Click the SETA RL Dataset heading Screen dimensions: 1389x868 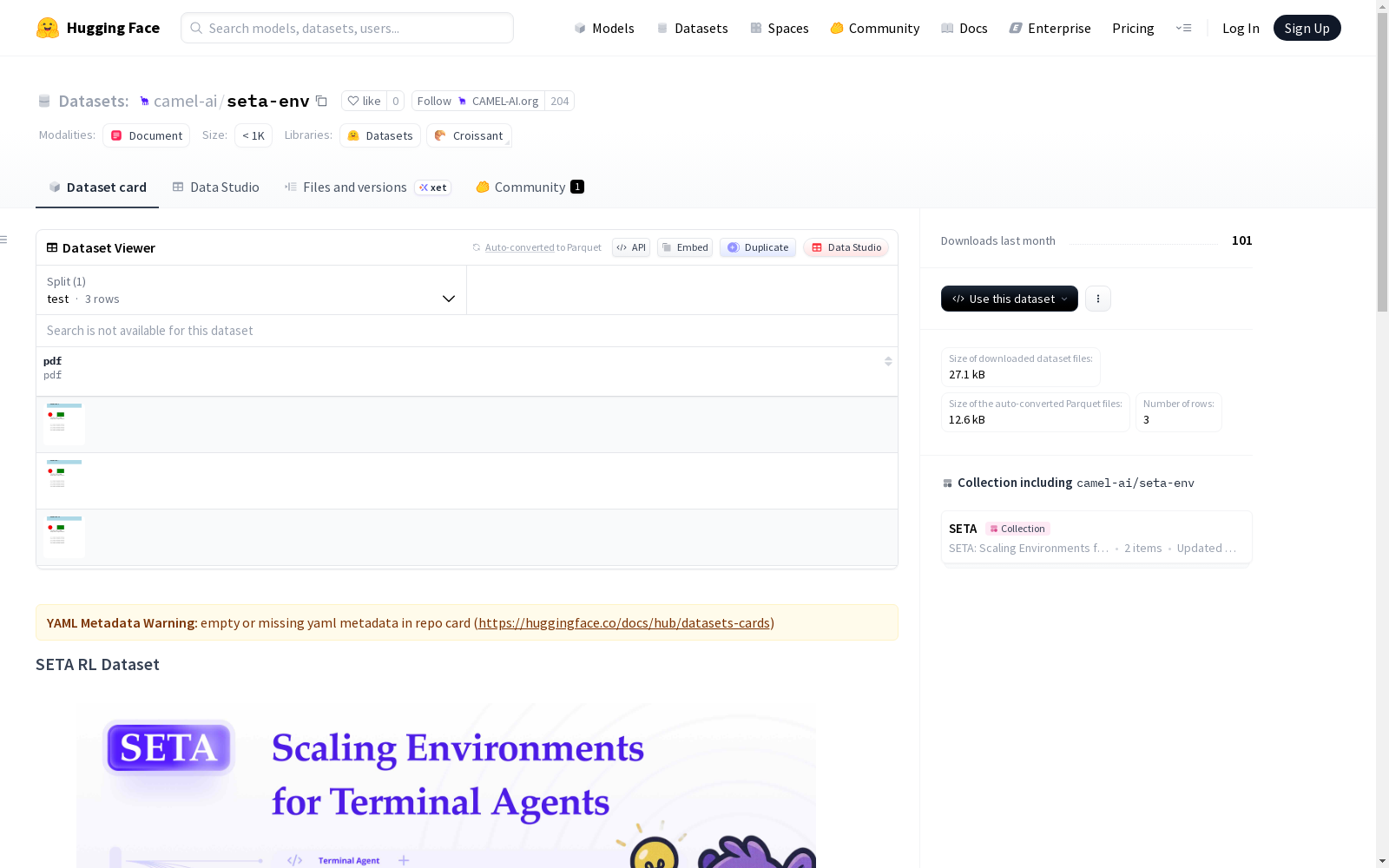pos(97,664)
